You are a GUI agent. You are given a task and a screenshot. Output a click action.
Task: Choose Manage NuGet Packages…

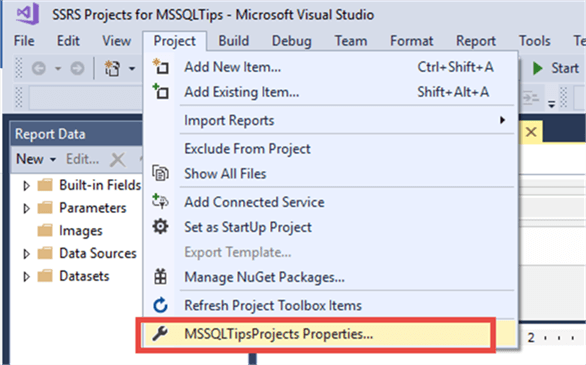[x=330, y=277]
